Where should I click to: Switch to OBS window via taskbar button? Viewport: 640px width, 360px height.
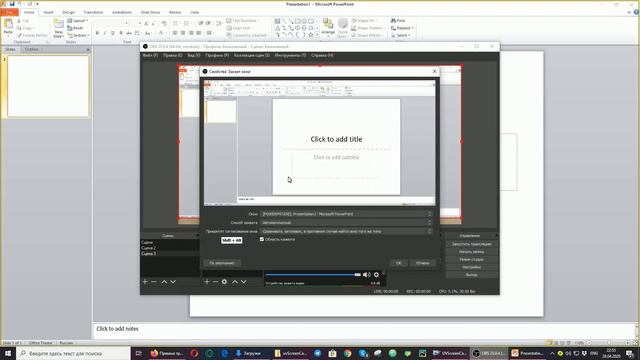click(x=489, y=353)
